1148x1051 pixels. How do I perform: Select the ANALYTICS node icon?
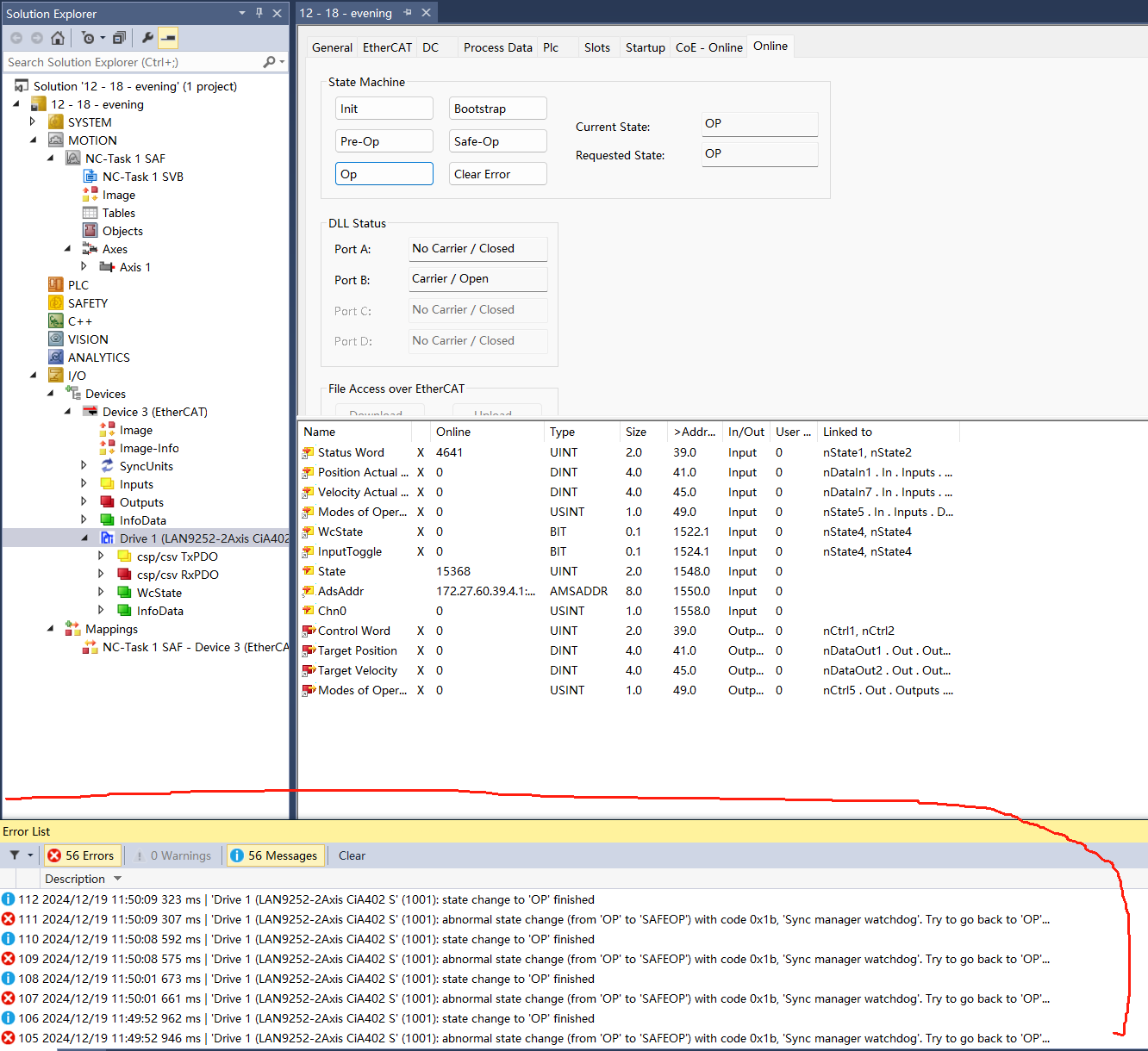click(56, 358)
